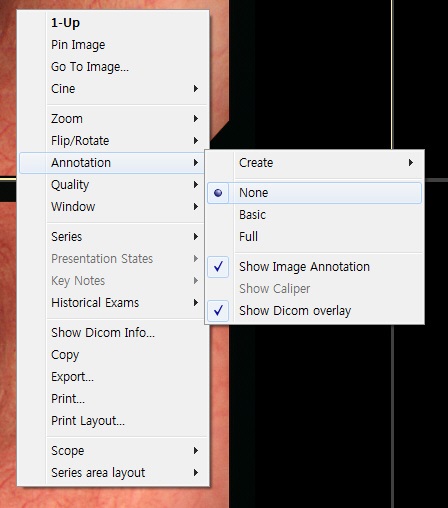
Task: Open the Historical Exams submenu
Action: pyautogui.click(x=112, y=303)
